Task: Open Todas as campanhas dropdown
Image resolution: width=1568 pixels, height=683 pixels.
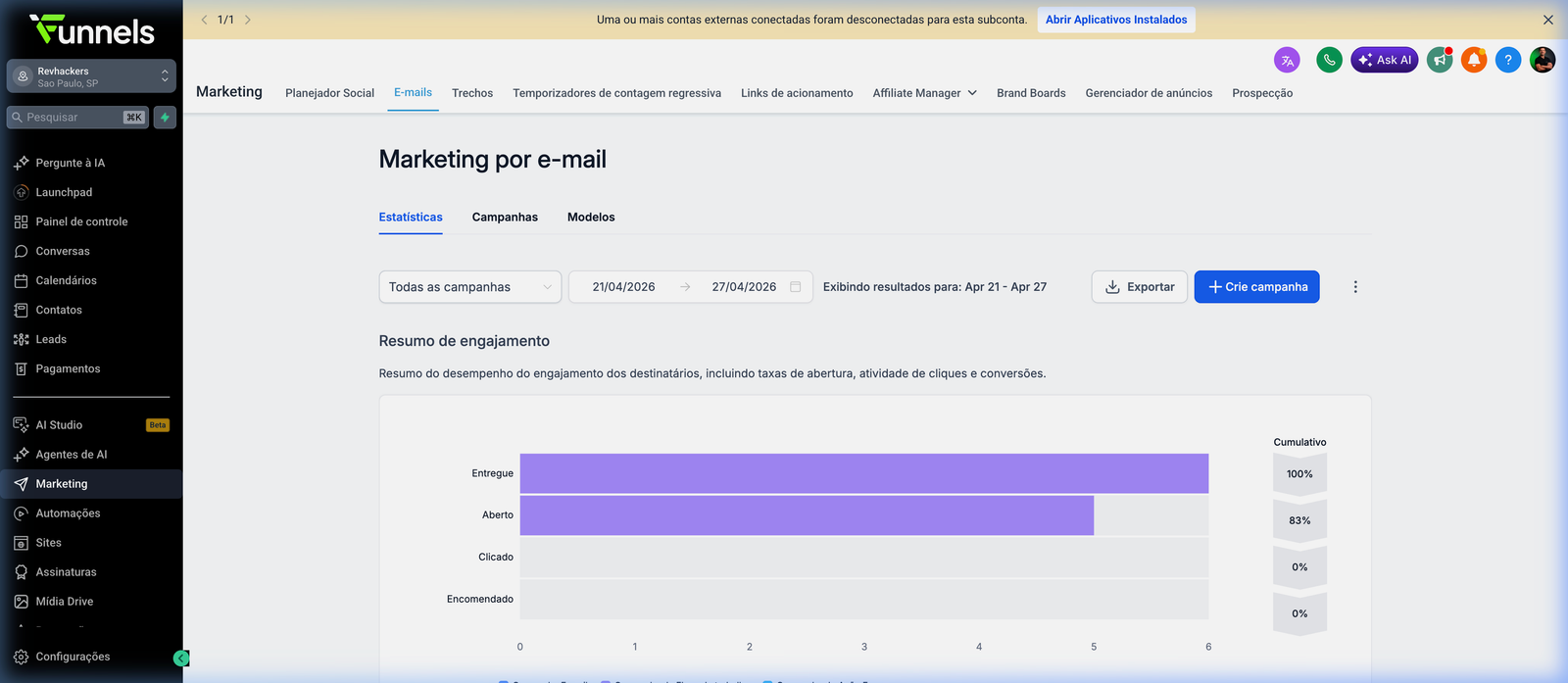Action: [470, 287]
